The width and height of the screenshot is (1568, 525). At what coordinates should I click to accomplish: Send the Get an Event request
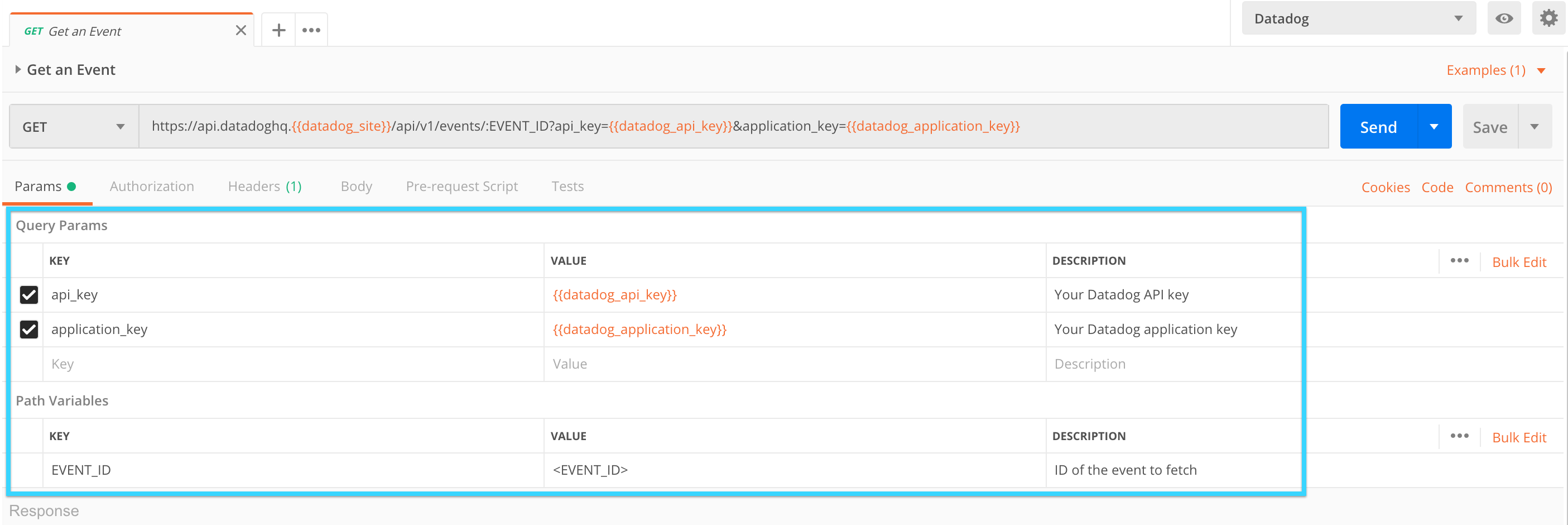pos(1379,126)
